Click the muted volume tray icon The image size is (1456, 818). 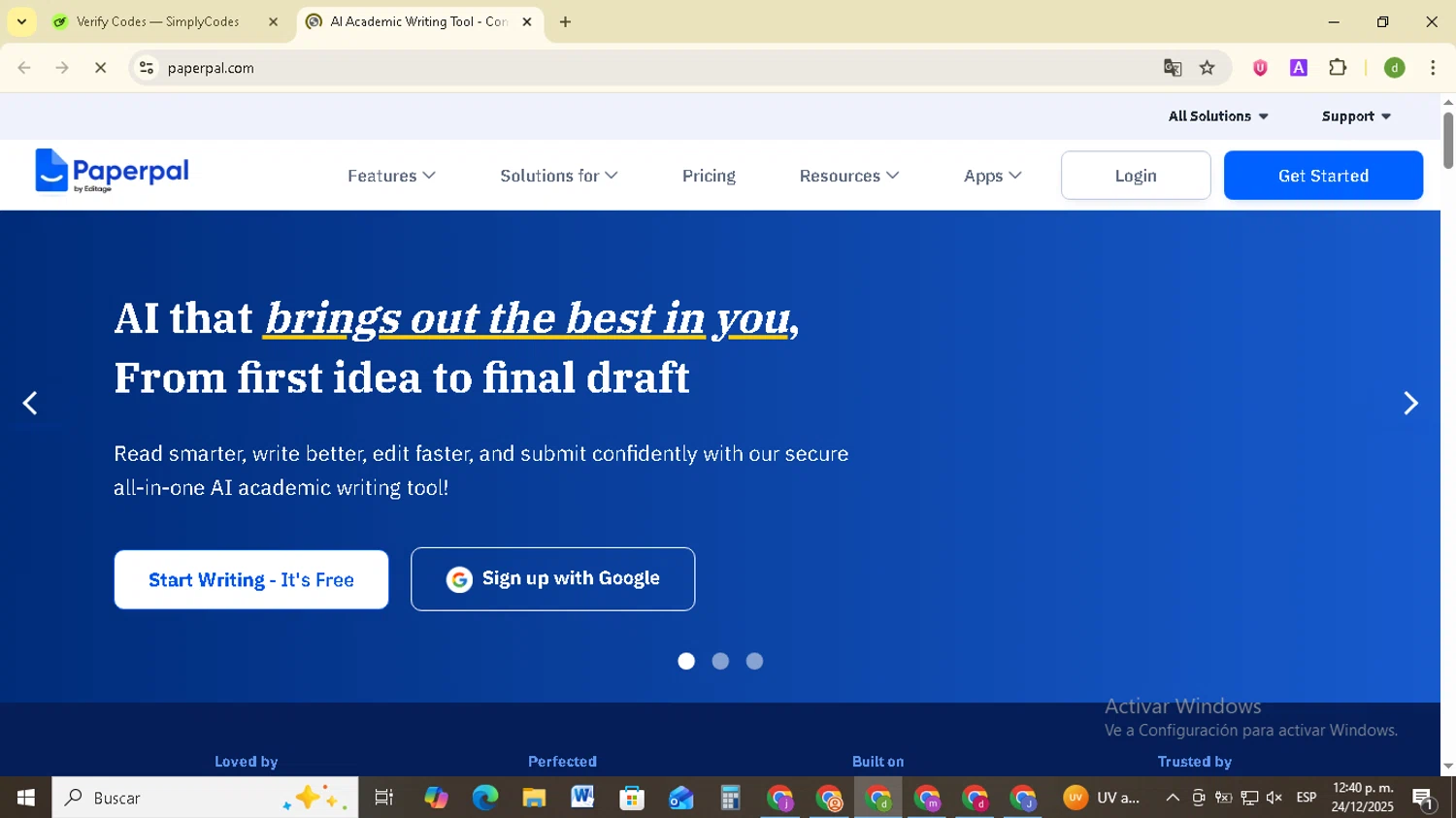(x=1274, y=798)
